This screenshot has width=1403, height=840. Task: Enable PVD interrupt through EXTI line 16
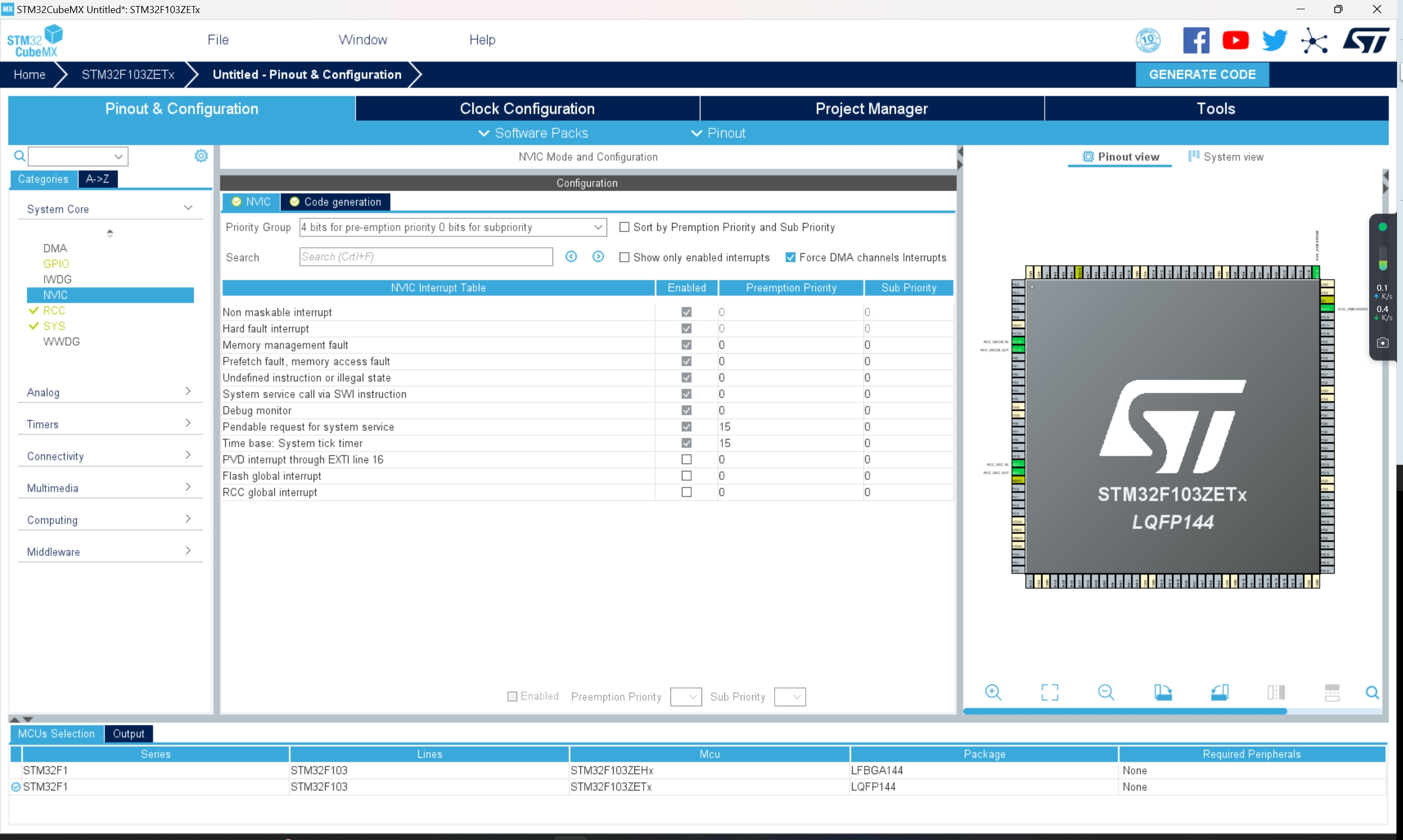pyautogui.click(x=686, y=460)
